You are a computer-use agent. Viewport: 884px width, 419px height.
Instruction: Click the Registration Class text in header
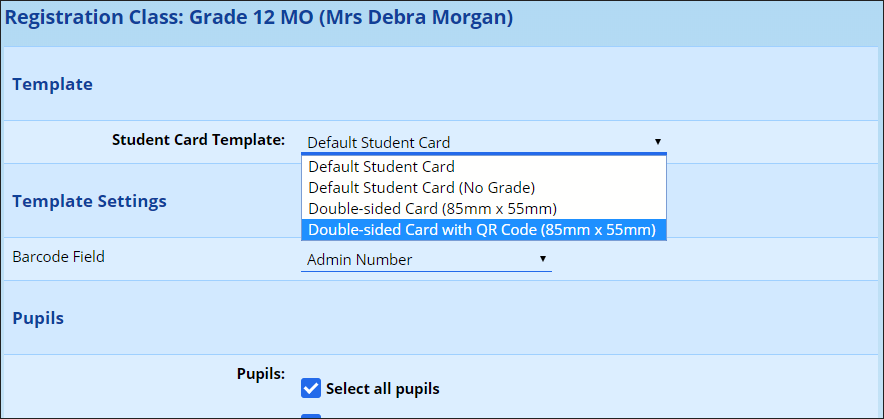(x=87, y=18)
